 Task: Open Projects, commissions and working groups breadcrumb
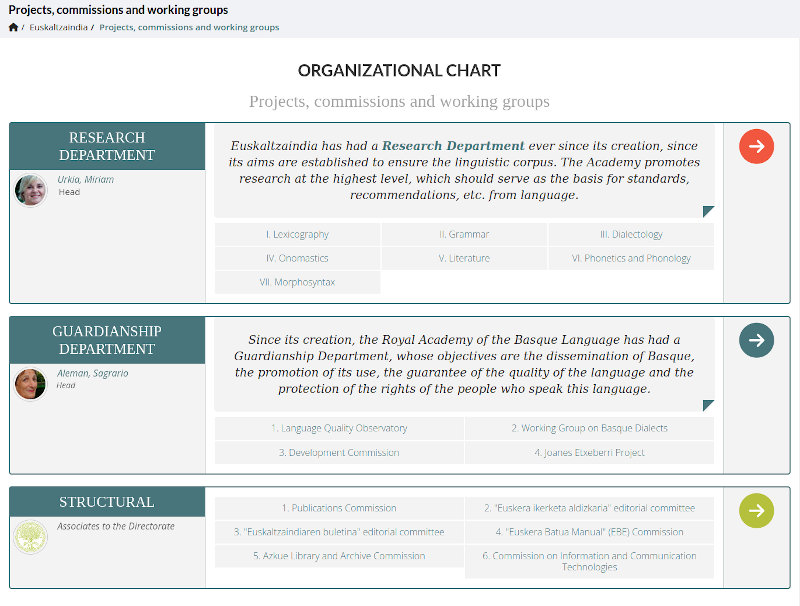click(x=189, y=27)
